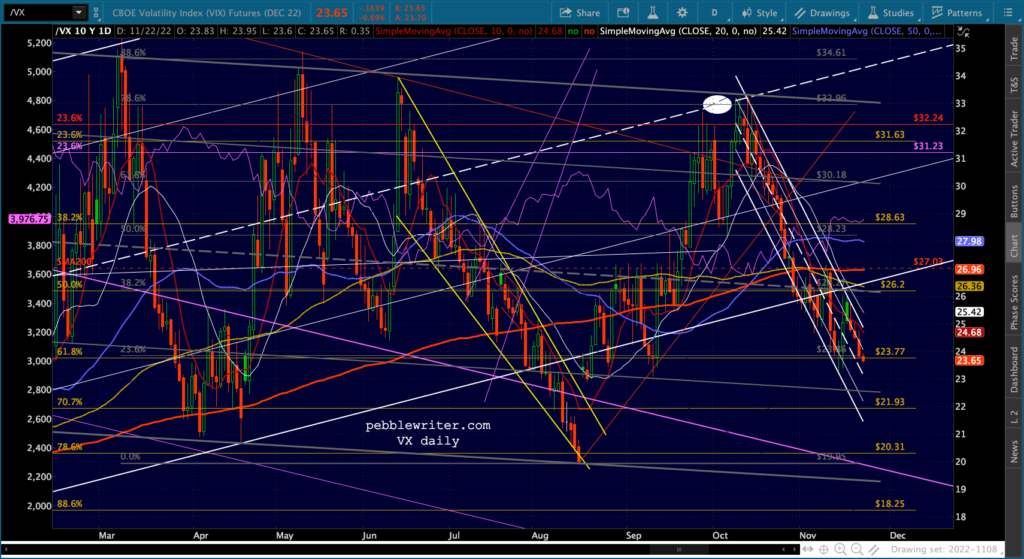The height and width of the screenshot is (559, 1024).
Task: Click the 27.98 blue price bubble
Action: click(969, 242)
